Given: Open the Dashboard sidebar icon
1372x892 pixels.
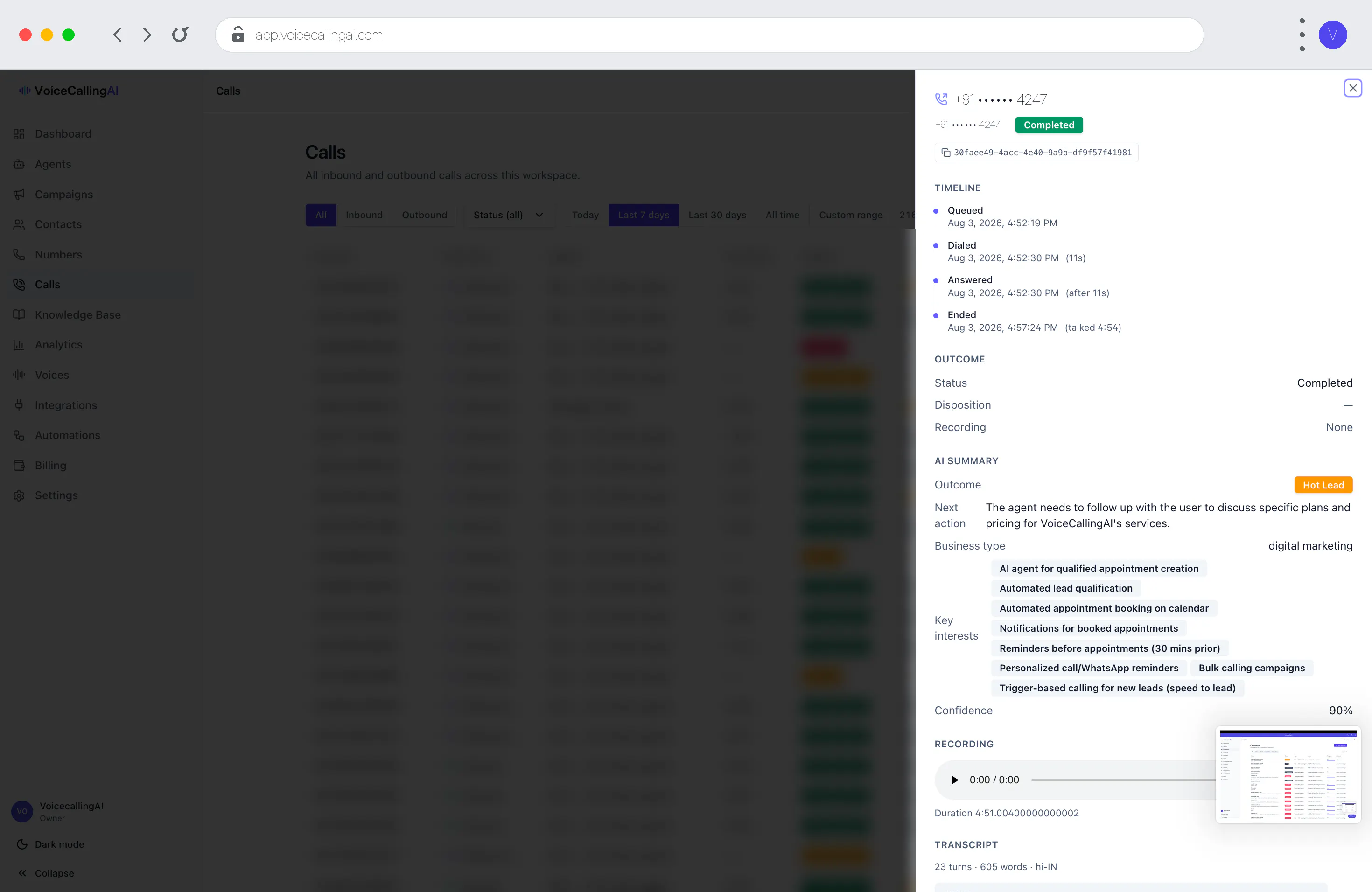Looking at the screenshot, I should (x=19, y=134).
